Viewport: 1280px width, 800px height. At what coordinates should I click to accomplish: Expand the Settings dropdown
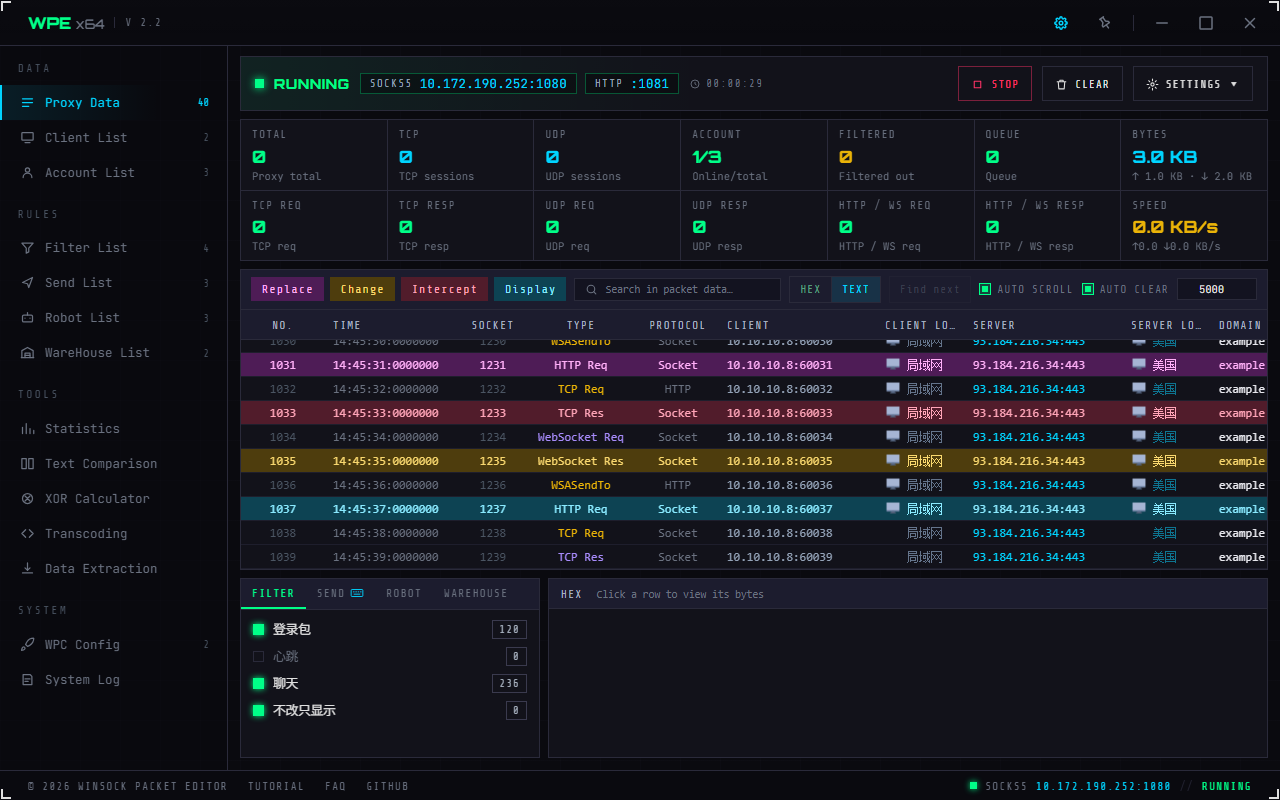tap(1192, 84)
